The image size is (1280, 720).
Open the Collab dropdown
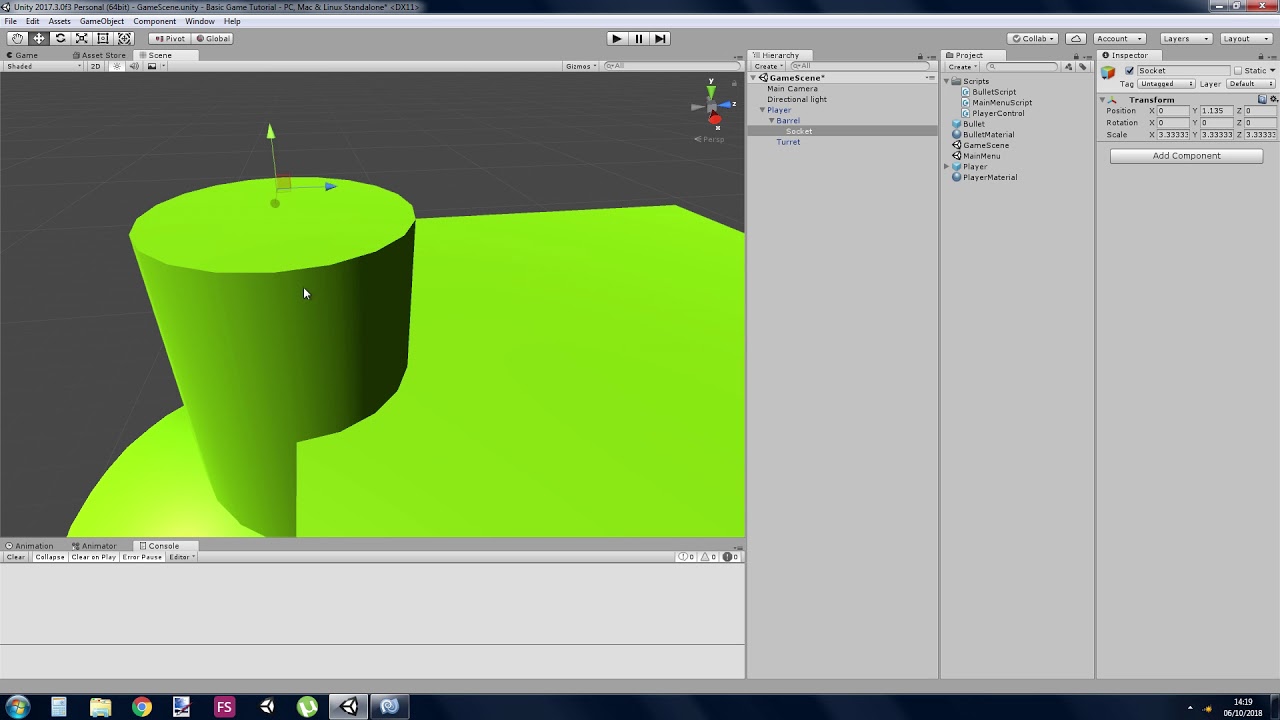pos(1034,38)
